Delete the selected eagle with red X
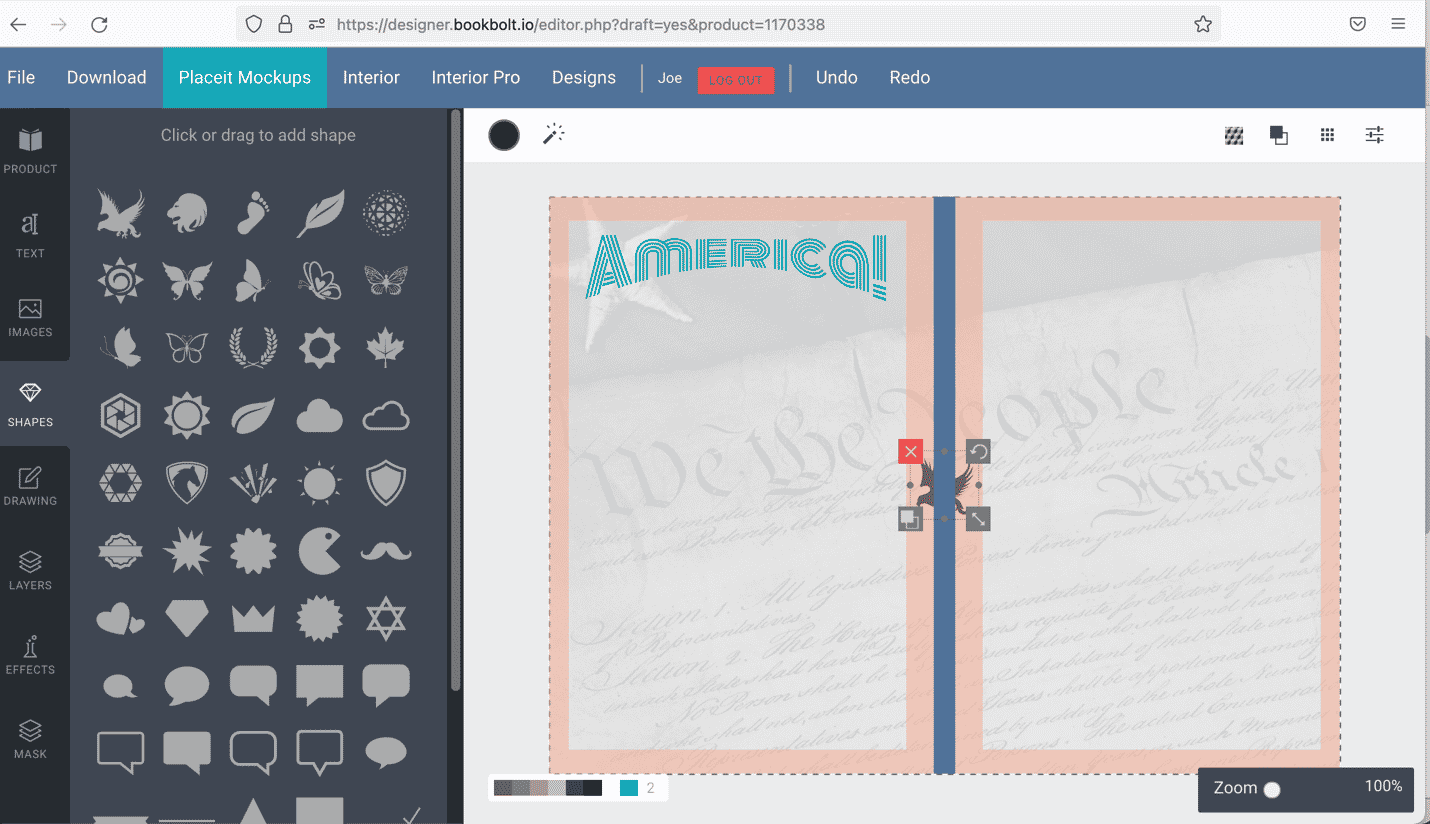 pos(910,452)
